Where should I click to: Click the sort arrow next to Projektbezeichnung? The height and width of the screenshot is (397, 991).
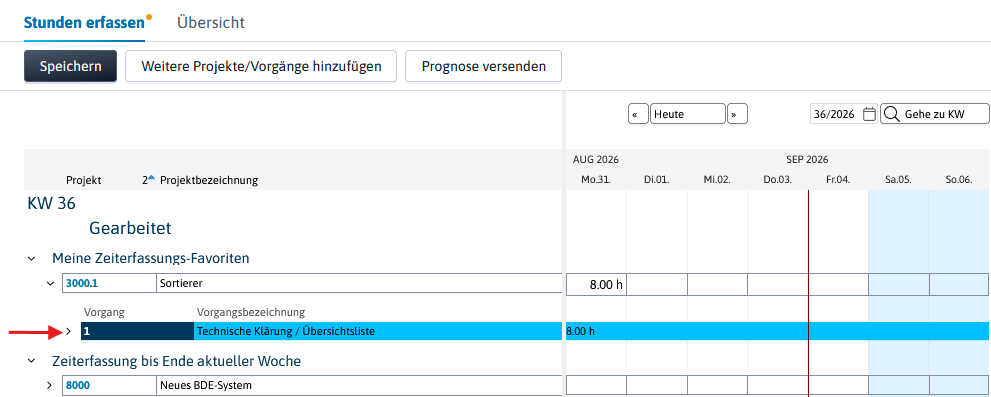click(x=151, y=178)
